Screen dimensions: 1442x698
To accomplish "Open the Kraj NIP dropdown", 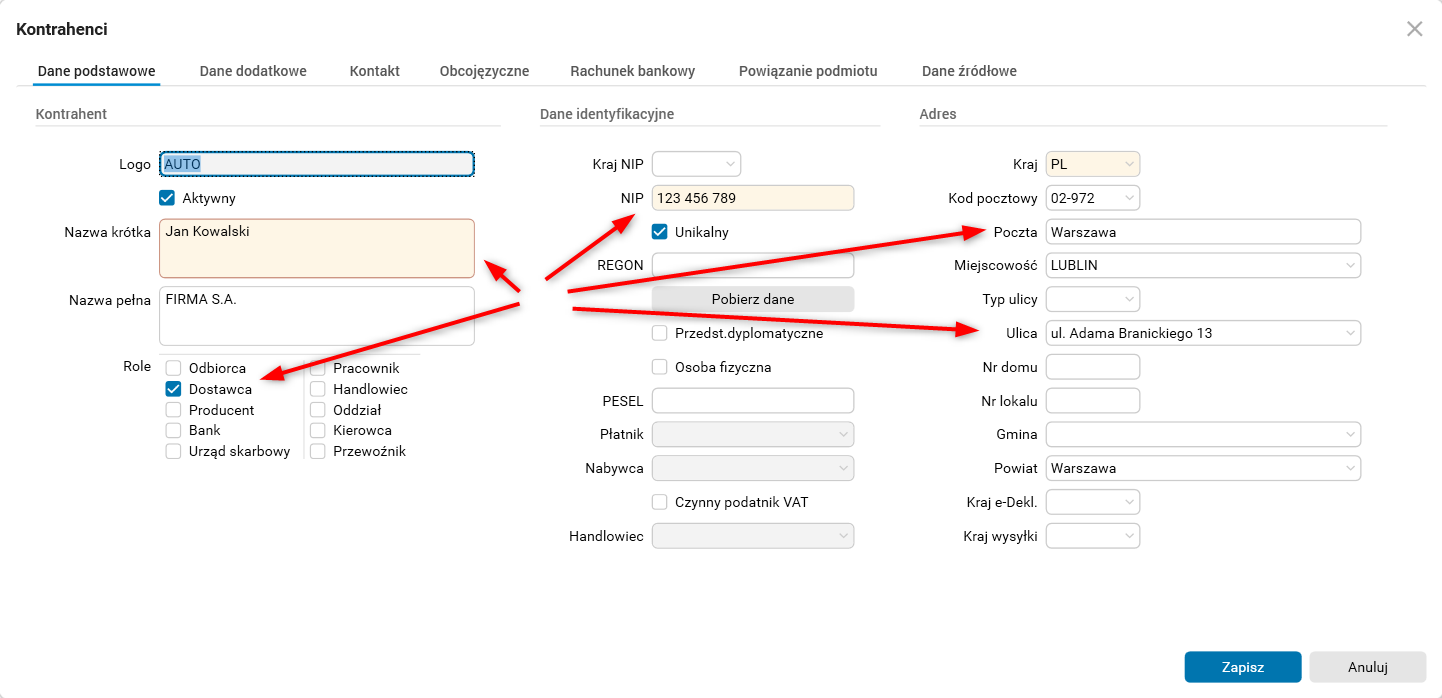I will point(730,164).
